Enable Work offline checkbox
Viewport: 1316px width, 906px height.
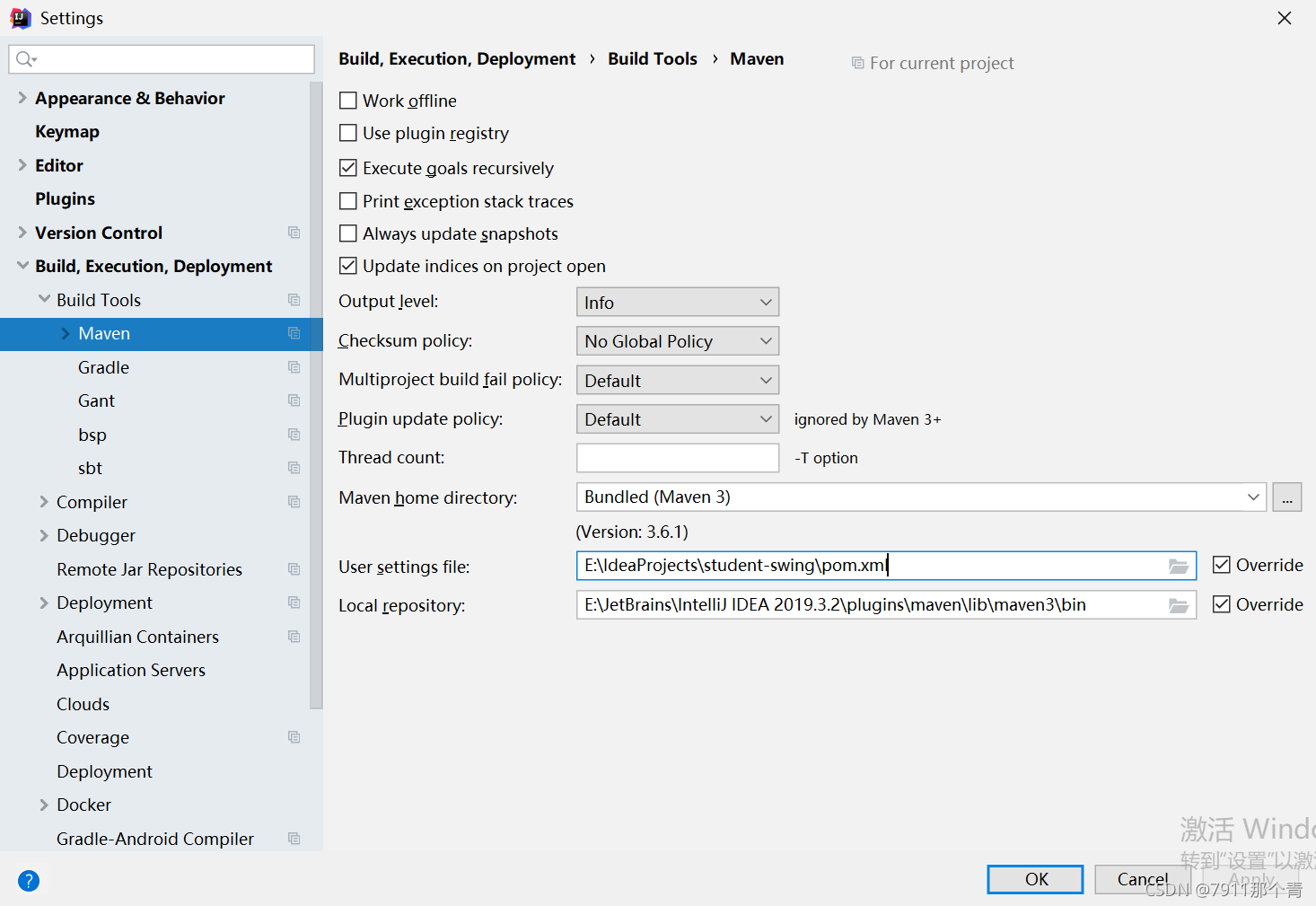348,101
